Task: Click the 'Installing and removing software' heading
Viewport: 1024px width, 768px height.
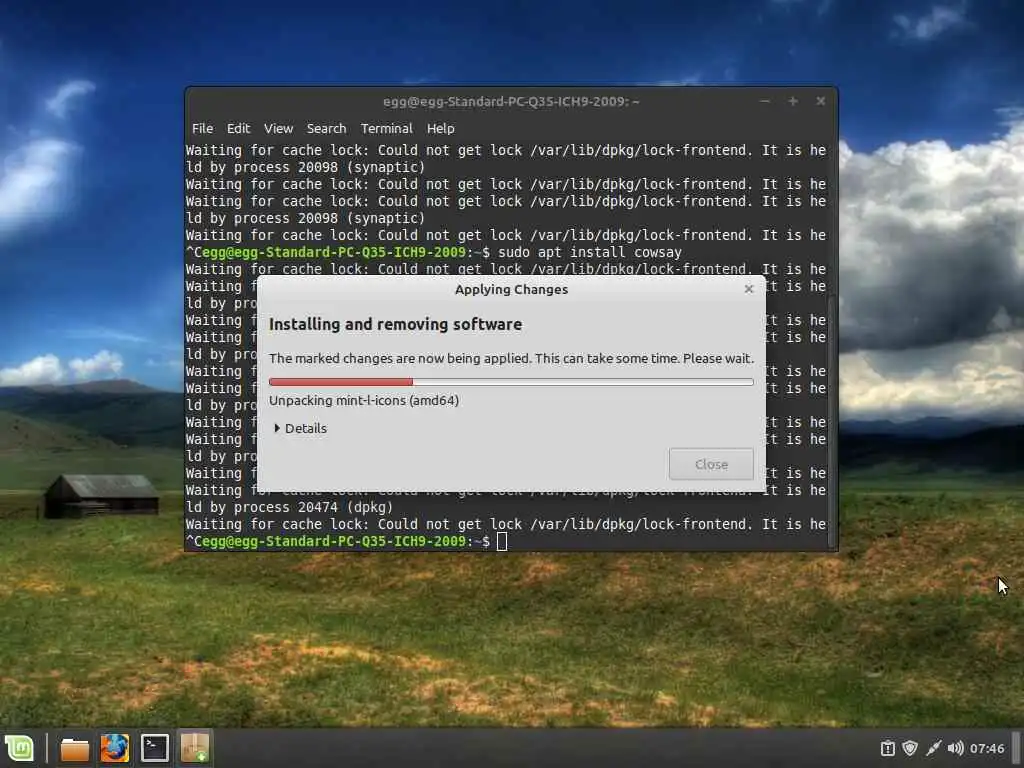Action: coord(395,325)
